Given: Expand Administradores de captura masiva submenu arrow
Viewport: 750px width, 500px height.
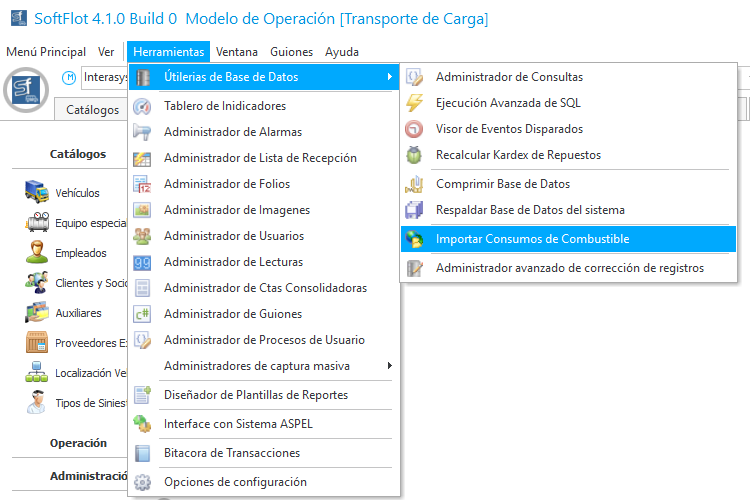Looking at the screenshot, I should pos(389,366).
